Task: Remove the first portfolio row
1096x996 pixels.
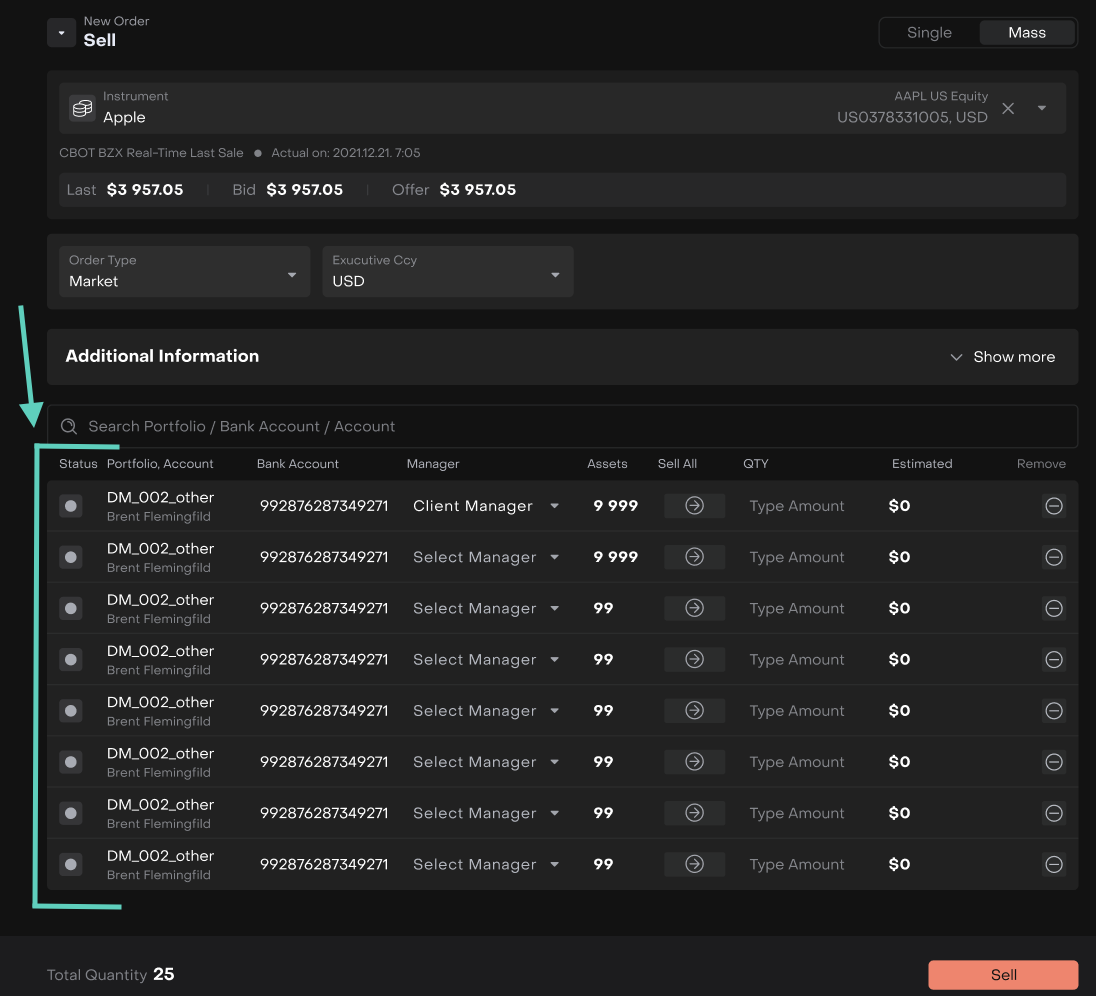Action: 1053,506
